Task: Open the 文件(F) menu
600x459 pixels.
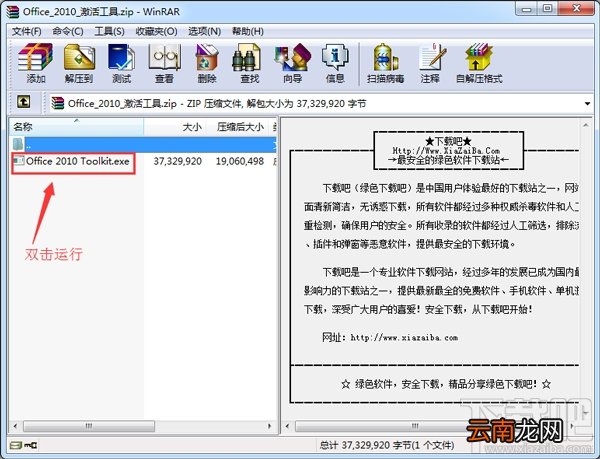Action: pyautogui.click(x=26, y=31)
